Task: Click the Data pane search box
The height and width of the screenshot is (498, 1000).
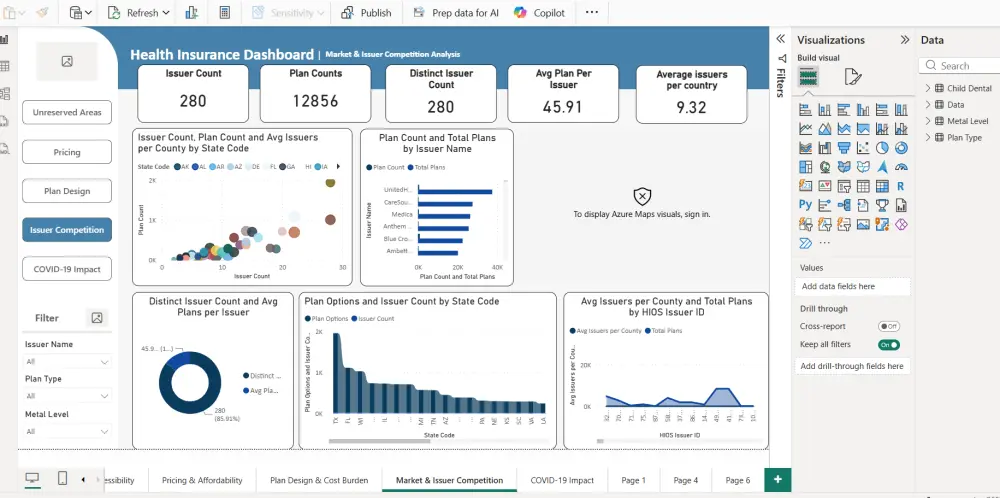Action: tap(959, 66)
